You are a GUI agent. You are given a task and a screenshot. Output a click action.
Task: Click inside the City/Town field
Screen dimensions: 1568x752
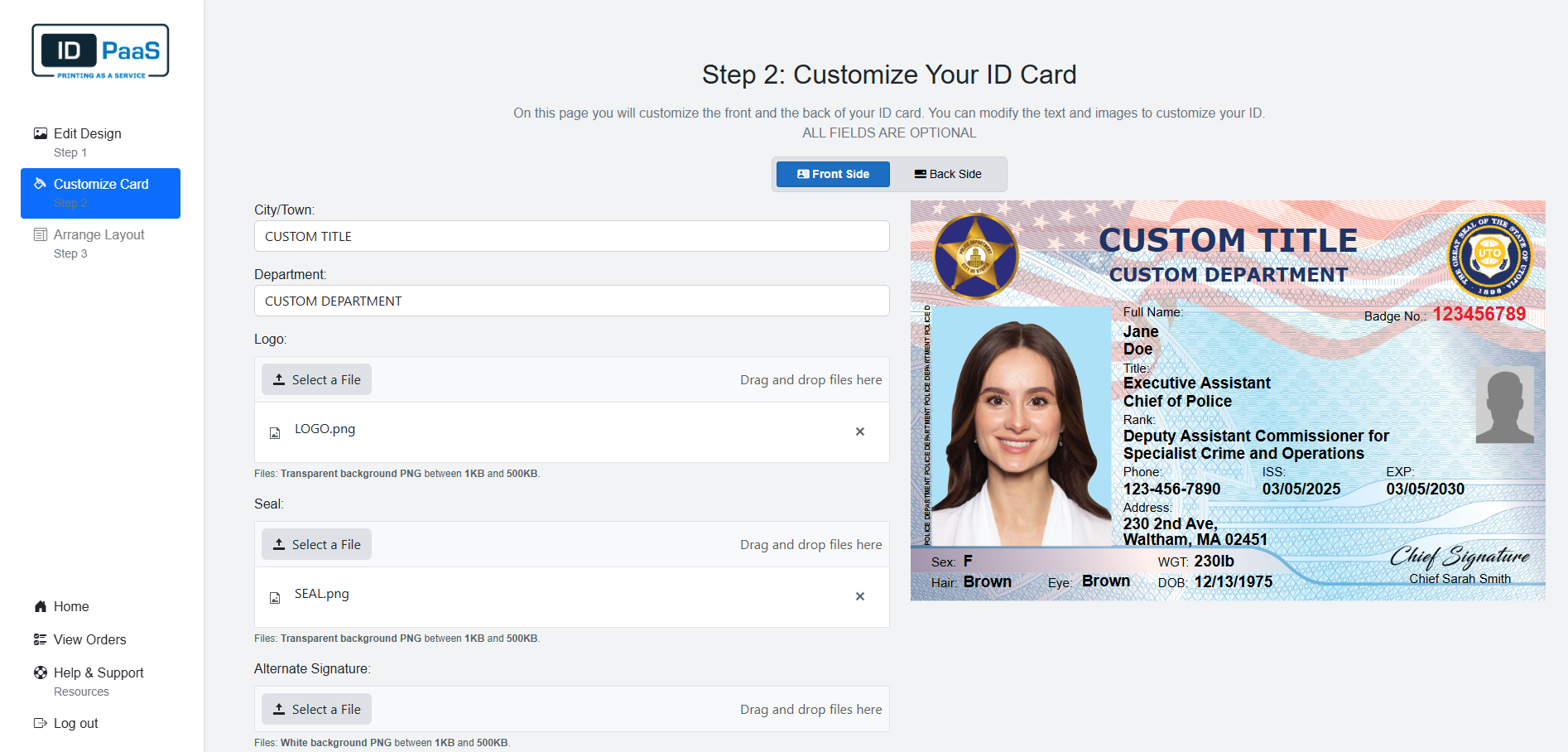(571, 236)
